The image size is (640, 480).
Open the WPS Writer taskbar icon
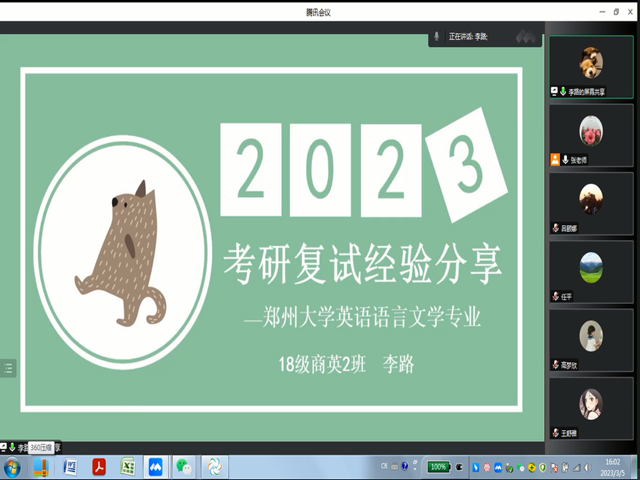tap(70, 467)
